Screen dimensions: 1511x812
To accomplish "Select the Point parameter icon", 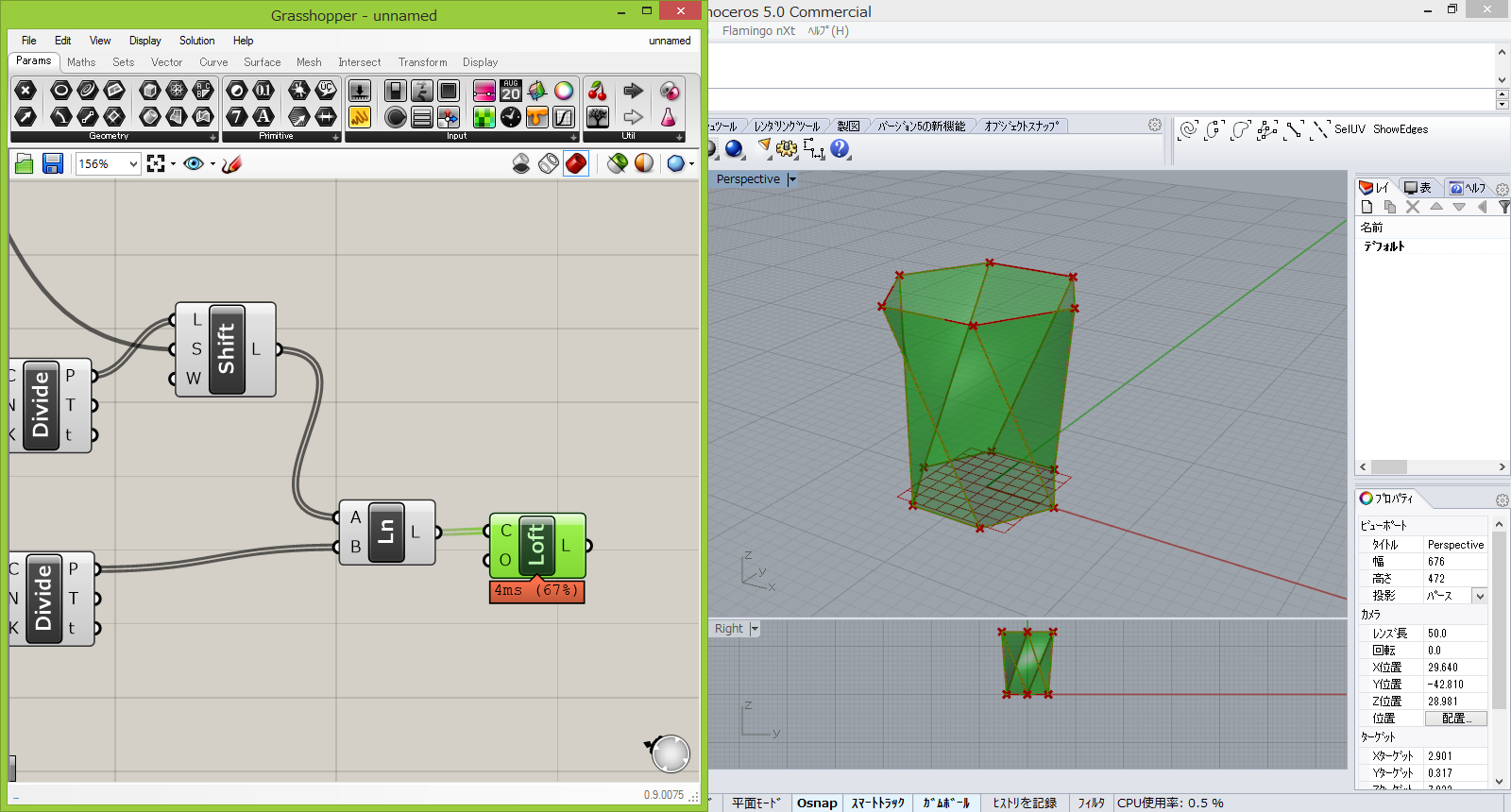I will 25,91.
